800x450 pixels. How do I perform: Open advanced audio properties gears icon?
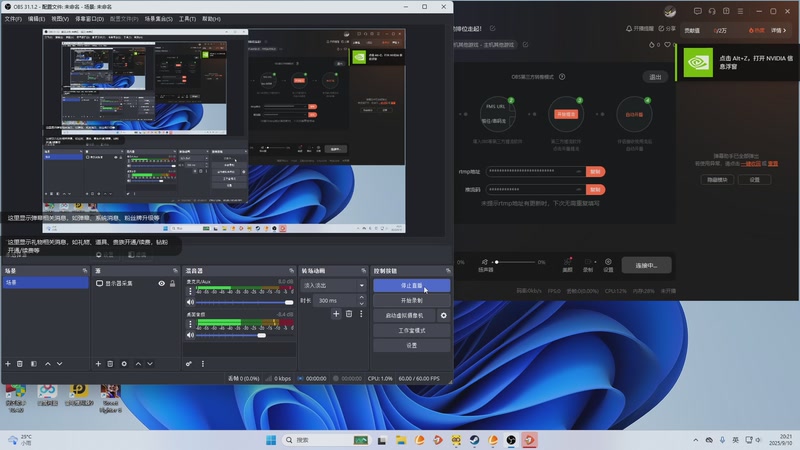tap(189, 364)
